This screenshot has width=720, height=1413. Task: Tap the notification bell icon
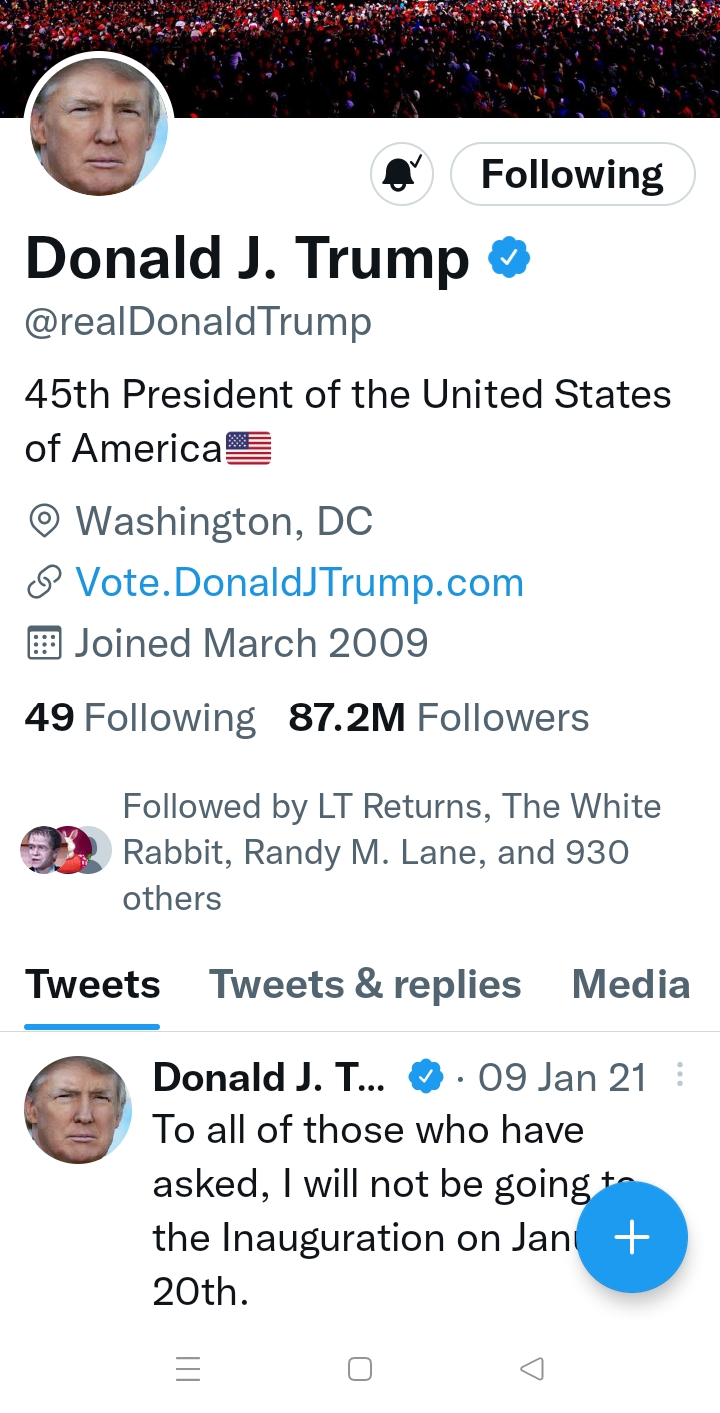click(x=402, y=174)
